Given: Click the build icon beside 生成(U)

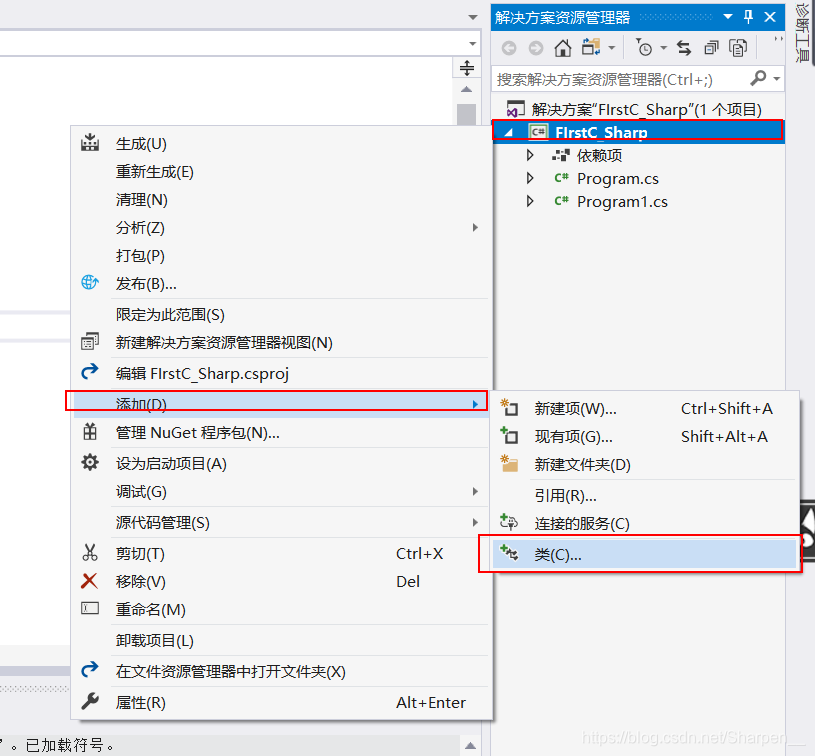Looking at the screenshot, I should coord(90,142).
